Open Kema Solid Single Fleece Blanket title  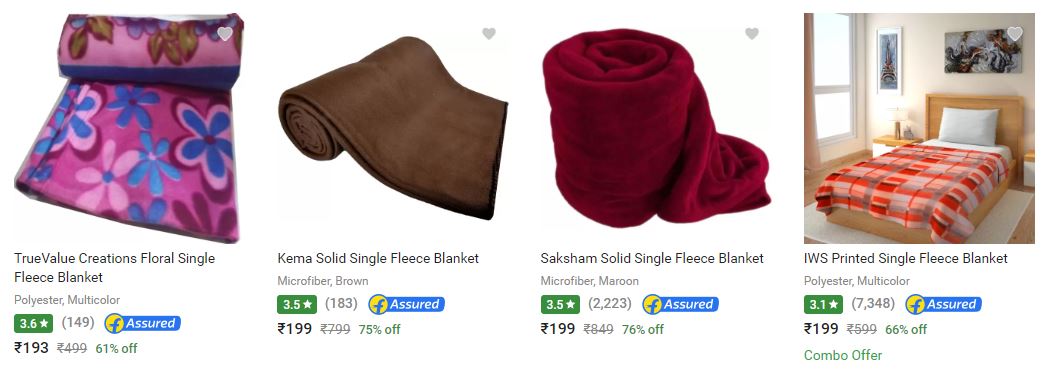click(x=378, y=258)
